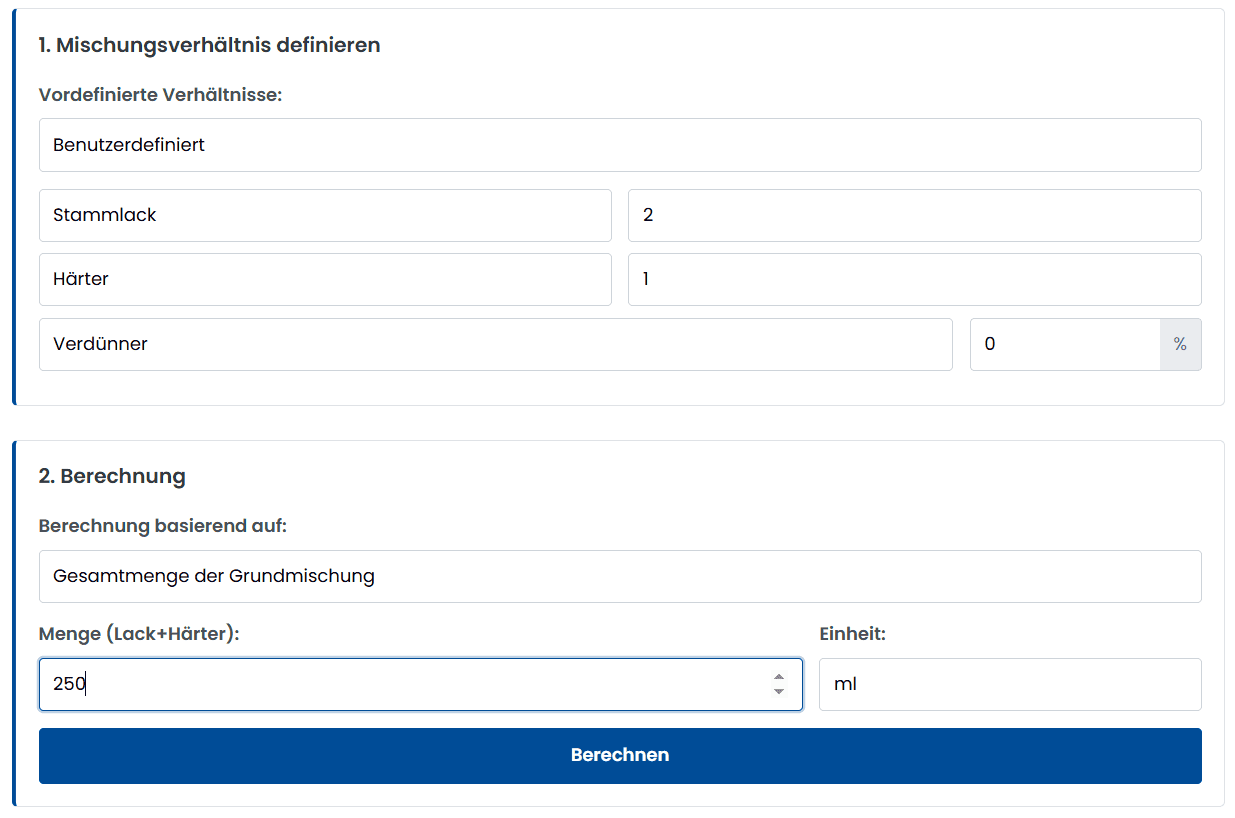
Task: Decrease the Menge value with the down arrow
Action: click(x=779, y=692)
